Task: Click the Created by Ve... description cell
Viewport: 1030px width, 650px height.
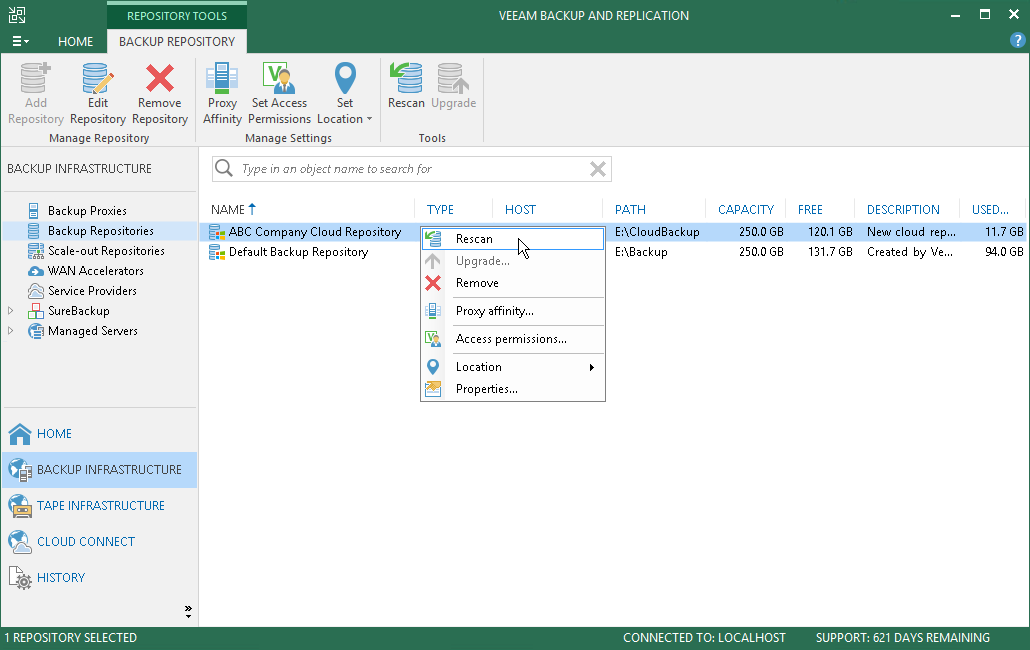Action: tap(910, 252)
